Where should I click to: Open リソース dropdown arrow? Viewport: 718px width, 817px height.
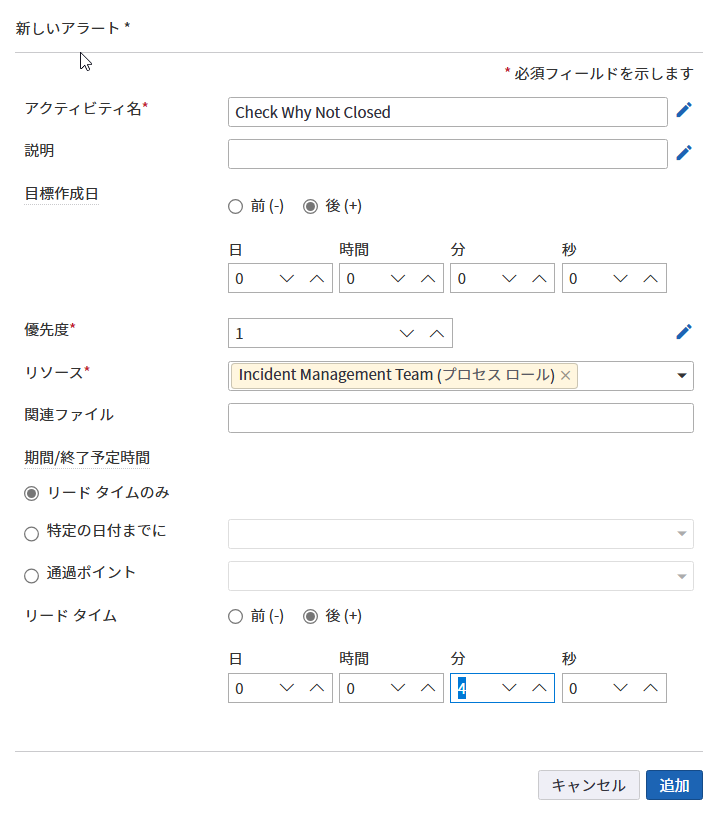(682, 376)
